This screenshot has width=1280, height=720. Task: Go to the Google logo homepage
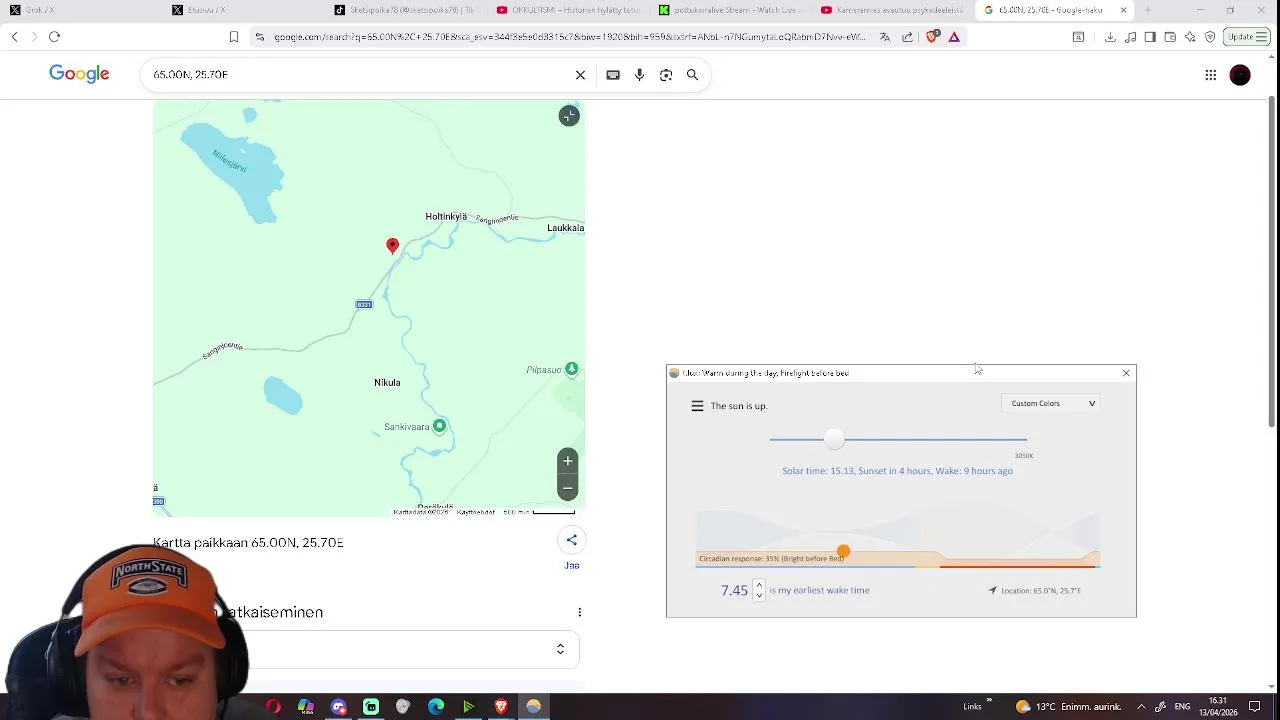click(79, 74)
